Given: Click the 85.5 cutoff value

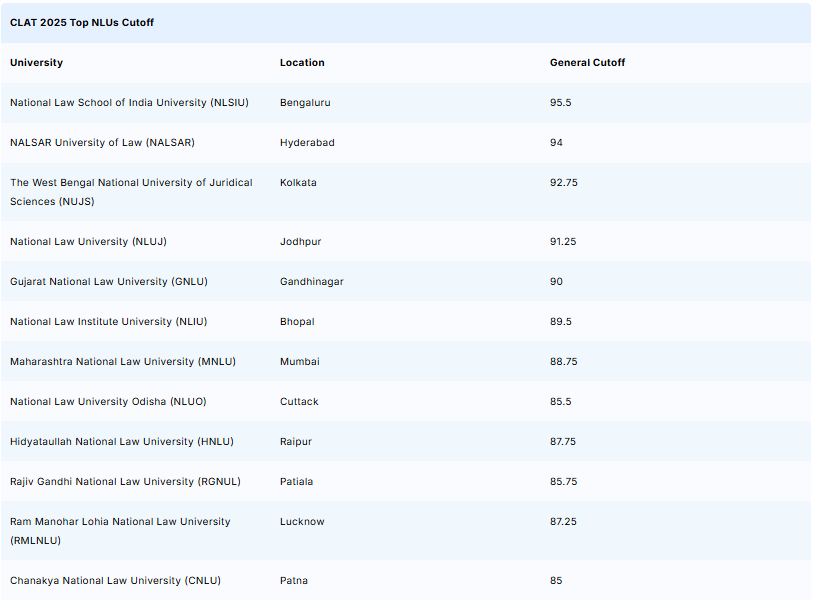Looking at the screenshot, I should point(561,402).
